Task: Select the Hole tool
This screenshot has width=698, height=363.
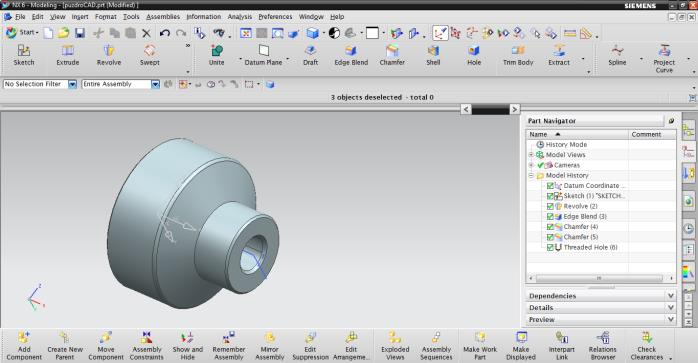Action: click(474, 55)
